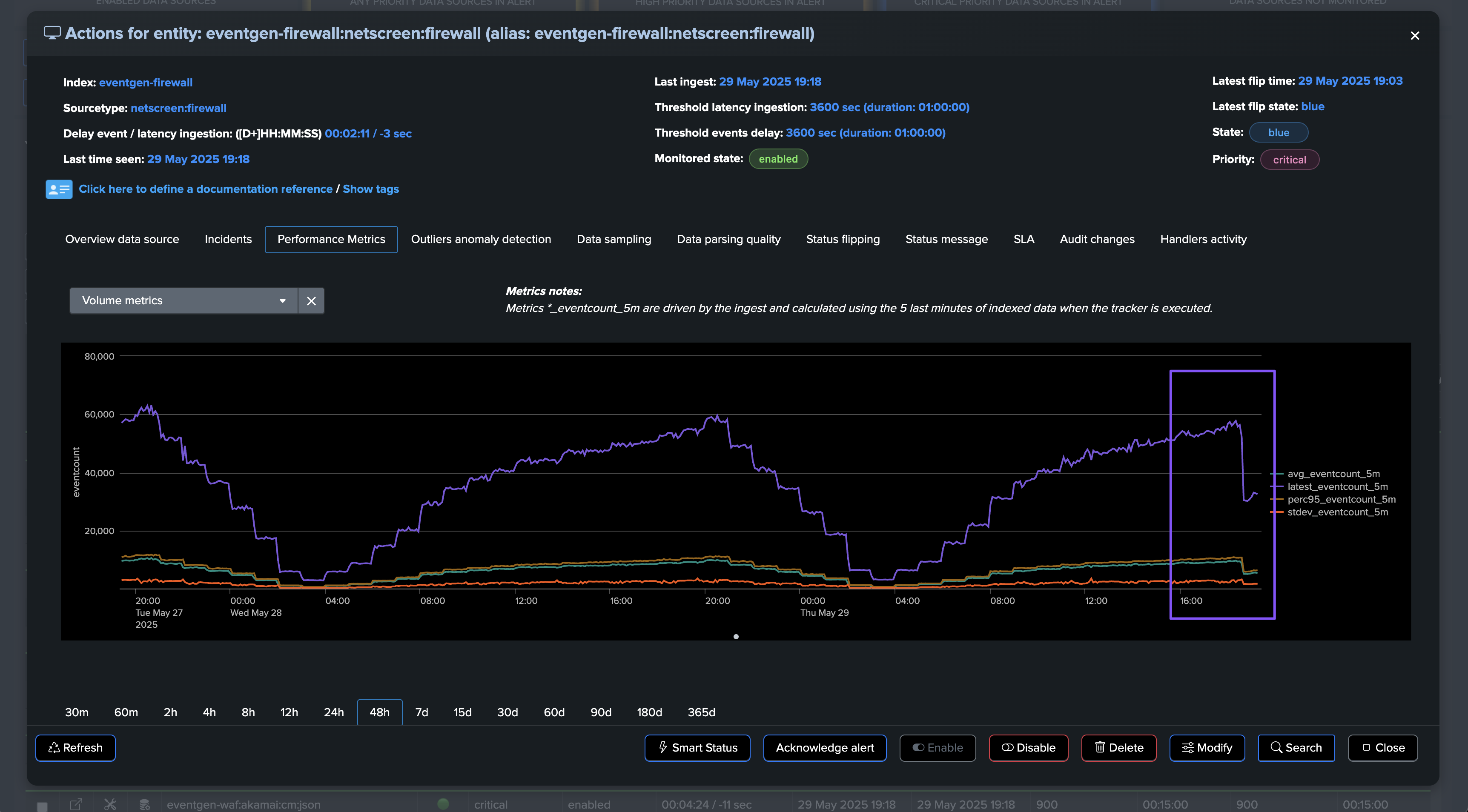This screenshot has height=812, width=1468.
Task: Toggle latest_eventcount_5m legend series
Action: click(1337, 486)
